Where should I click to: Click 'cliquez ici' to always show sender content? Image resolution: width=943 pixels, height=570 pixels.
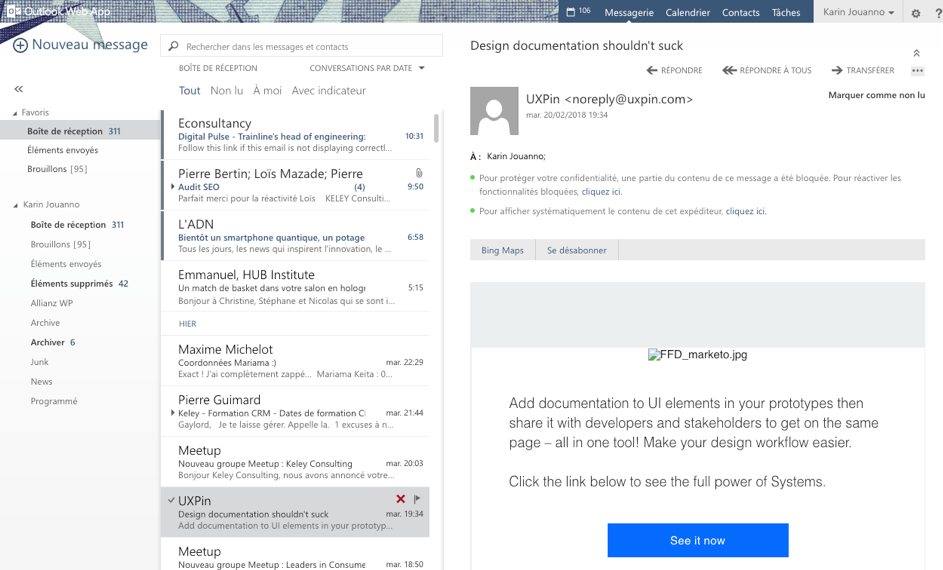pos(745,211)
